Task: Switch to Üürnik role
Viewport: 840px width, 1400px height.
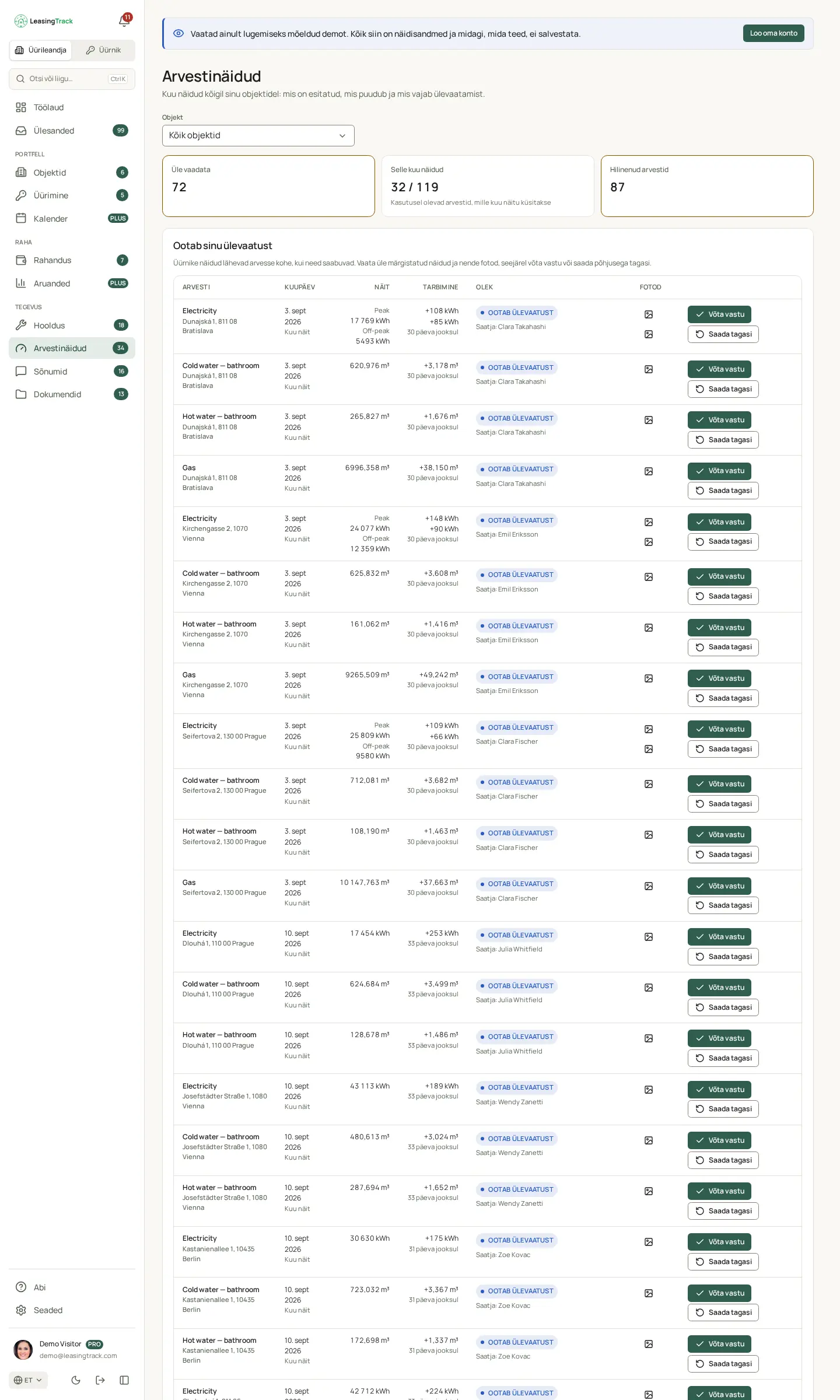Action: coord(103,50)
